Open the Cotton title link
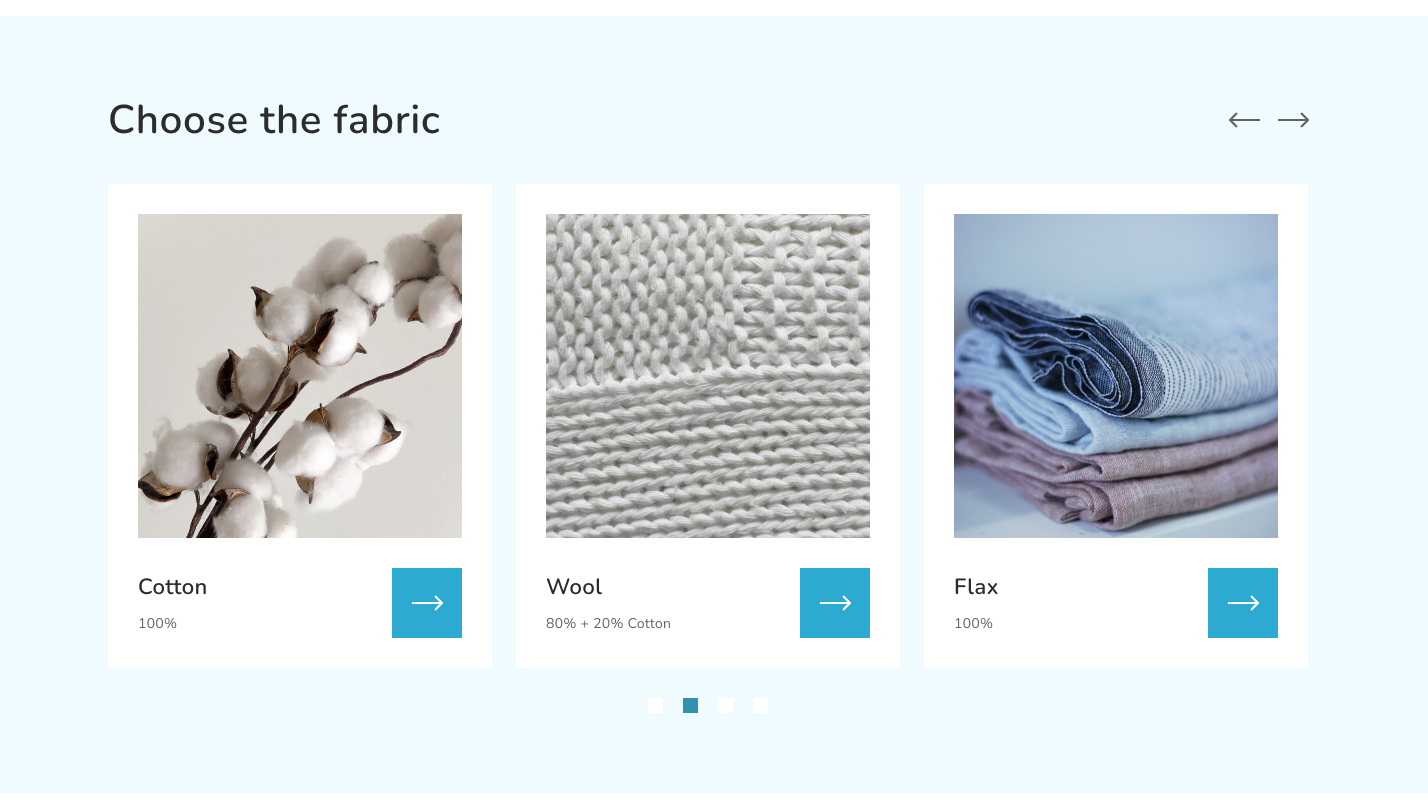Viewport: 1428px width, 810px height. pyautogui.click(x=172, y=587)
